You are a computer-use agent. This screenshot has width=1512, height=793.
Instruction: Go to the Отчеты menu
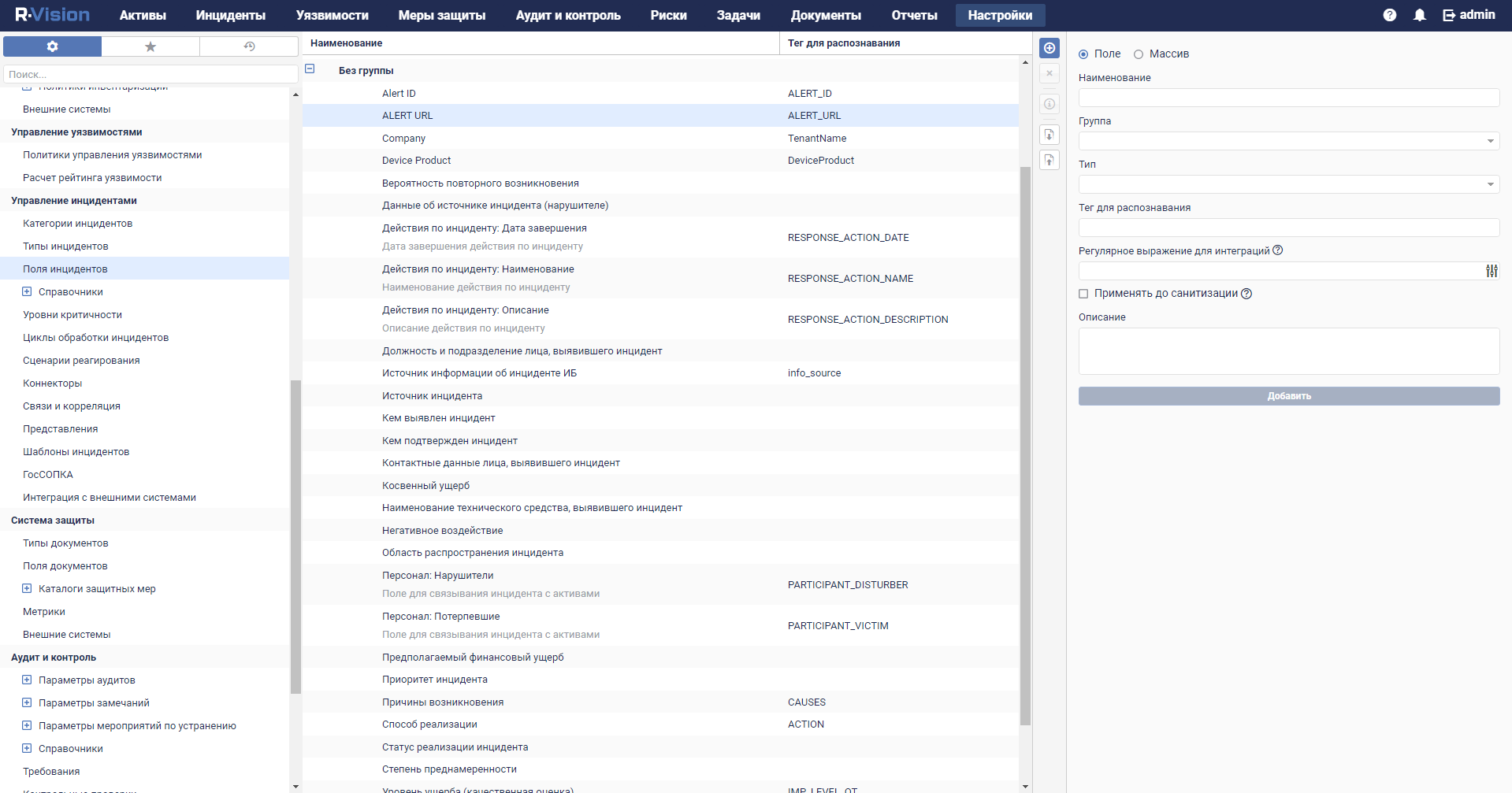[914, 15]
